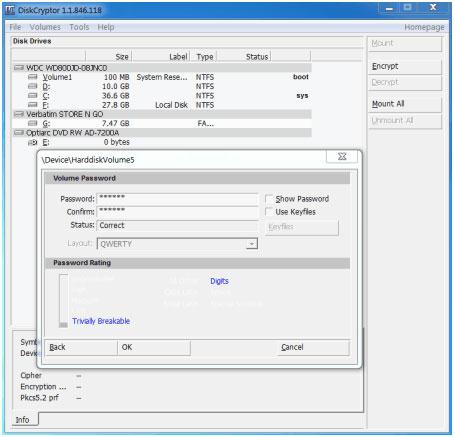This screenshot has height=437, width=454.
Task: Click the F: Local Disk drive icon
Action: point(33,105)
